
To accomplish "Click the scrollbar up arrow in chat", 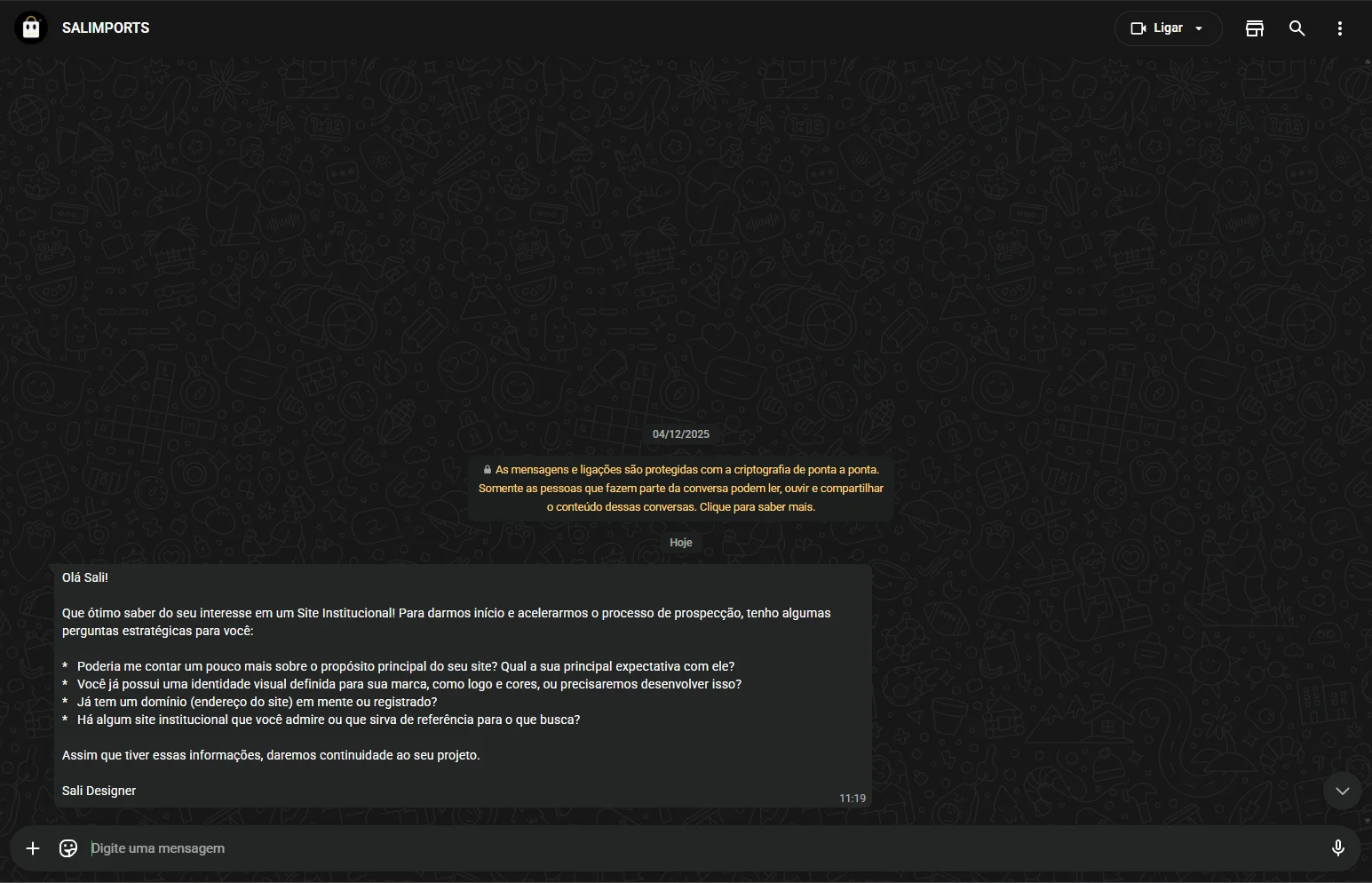I will (1367, 63).
